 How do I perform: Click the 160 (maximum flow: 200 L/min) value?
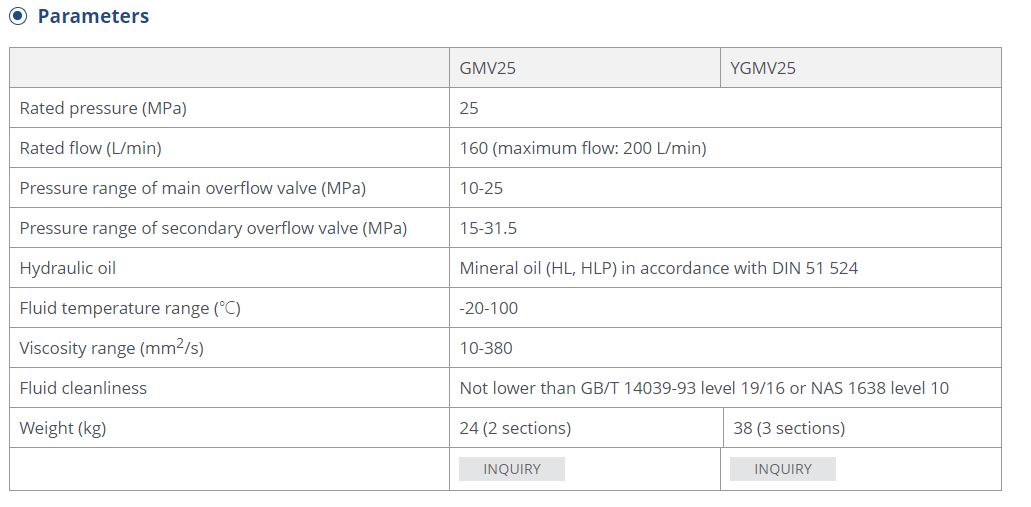pyautogui.click(x=583, y=149)
